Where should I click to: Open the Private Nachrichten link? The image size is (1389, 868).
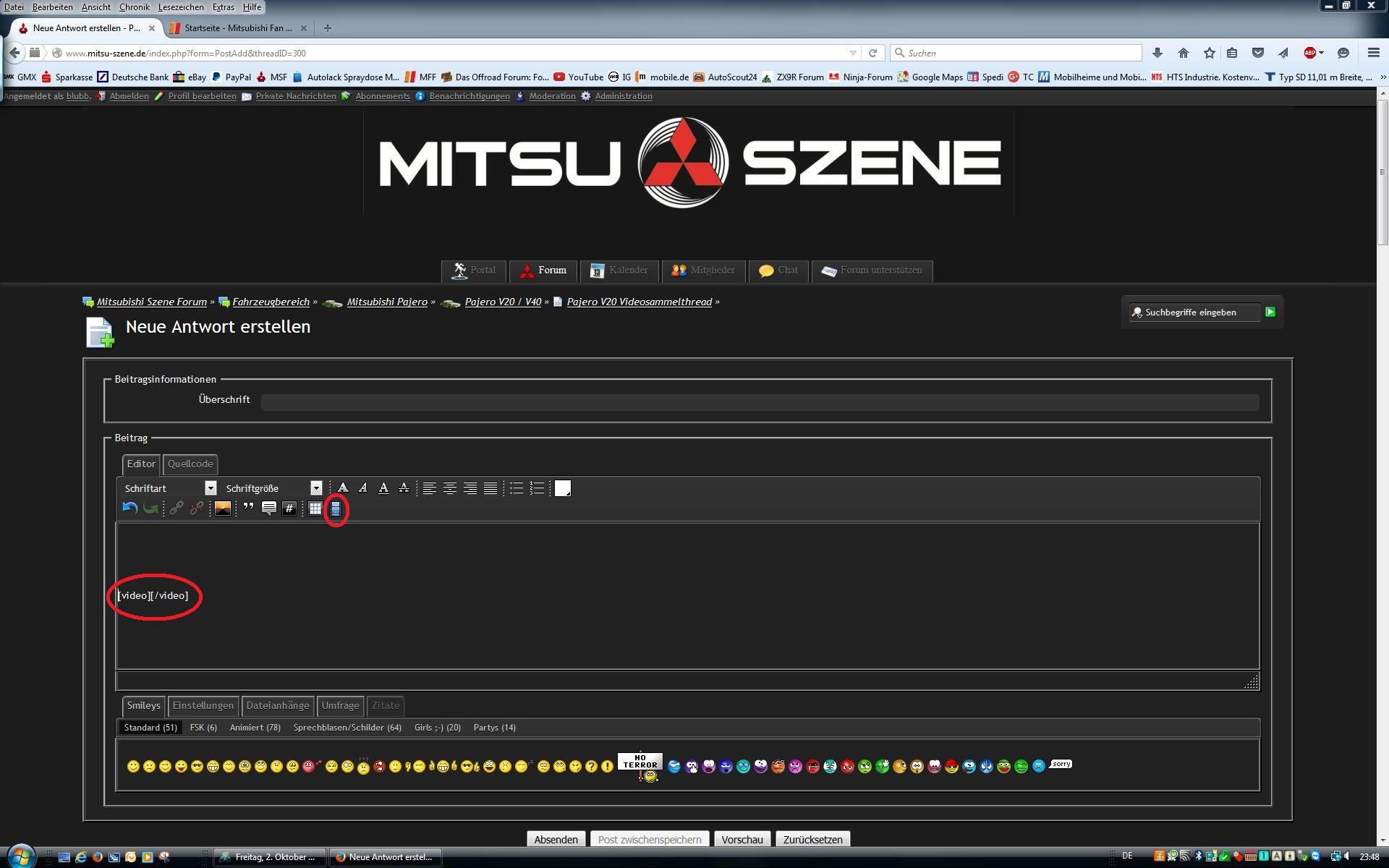click(x=296, y=96)
